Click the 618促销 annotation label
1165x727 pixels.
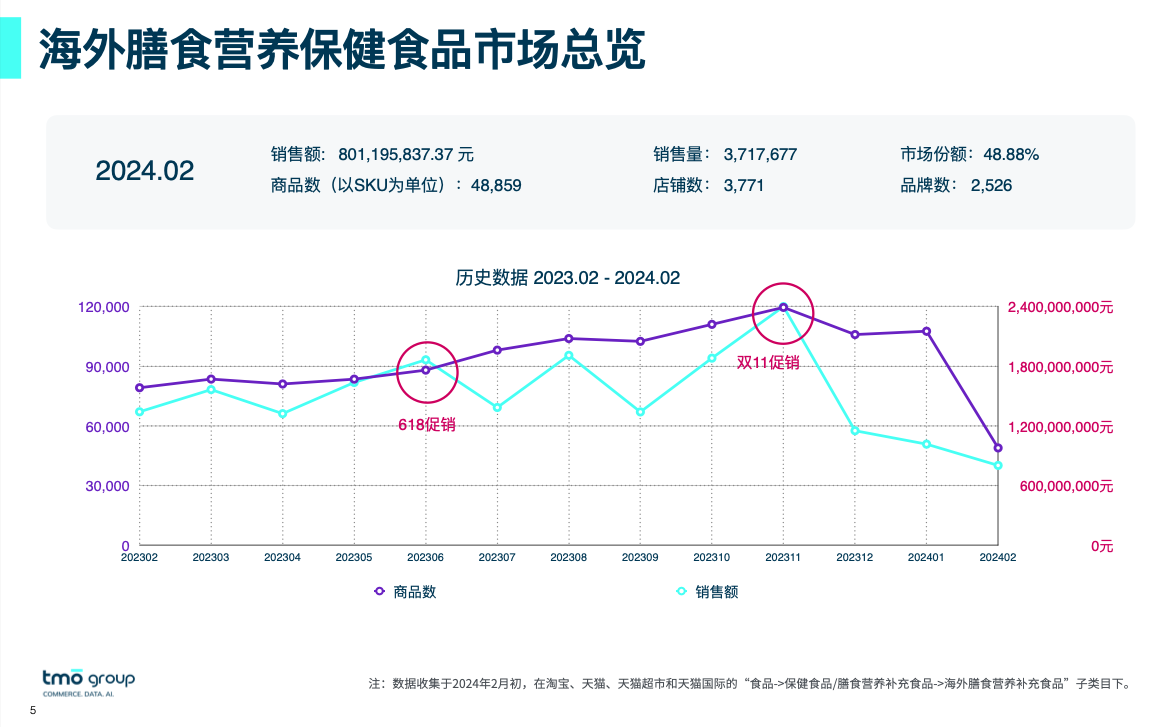(x=426, y=424)
